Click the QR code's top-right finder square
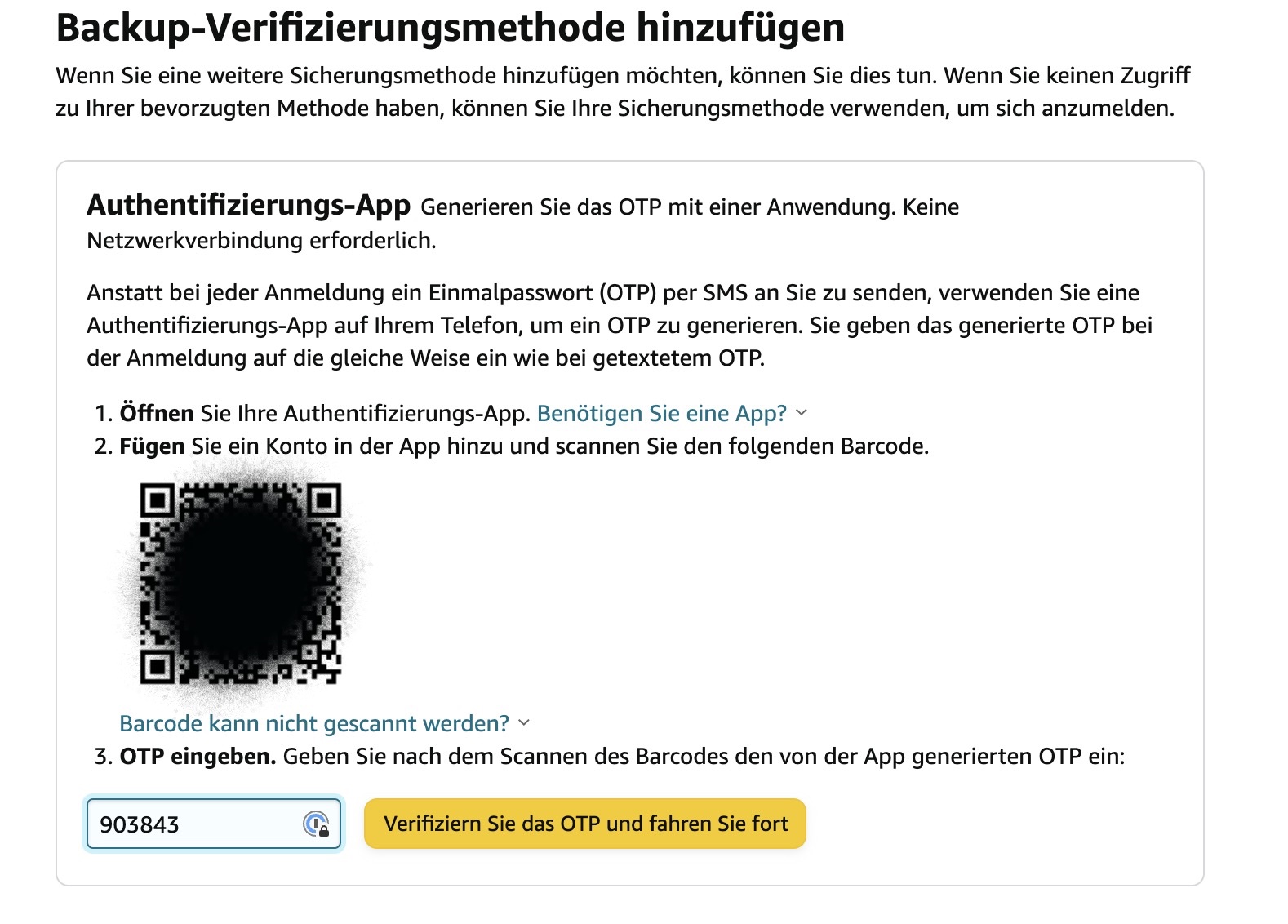 tap(325, 500)
